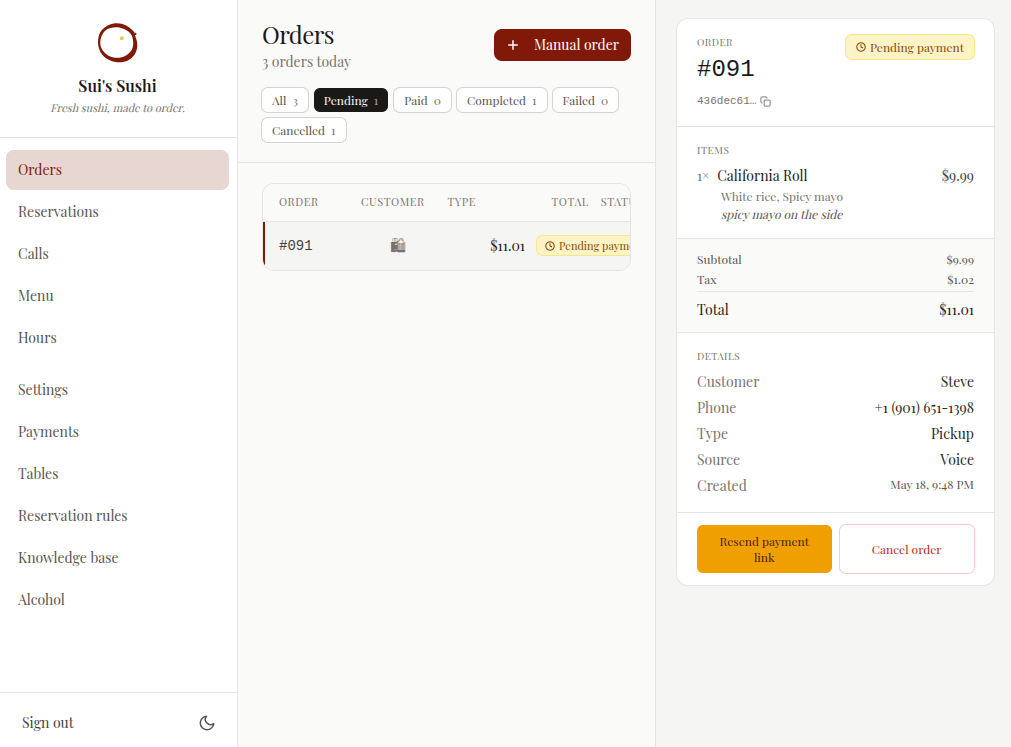Click Sign out
Screen dimensions: 1011x747
tap(48, 723)
